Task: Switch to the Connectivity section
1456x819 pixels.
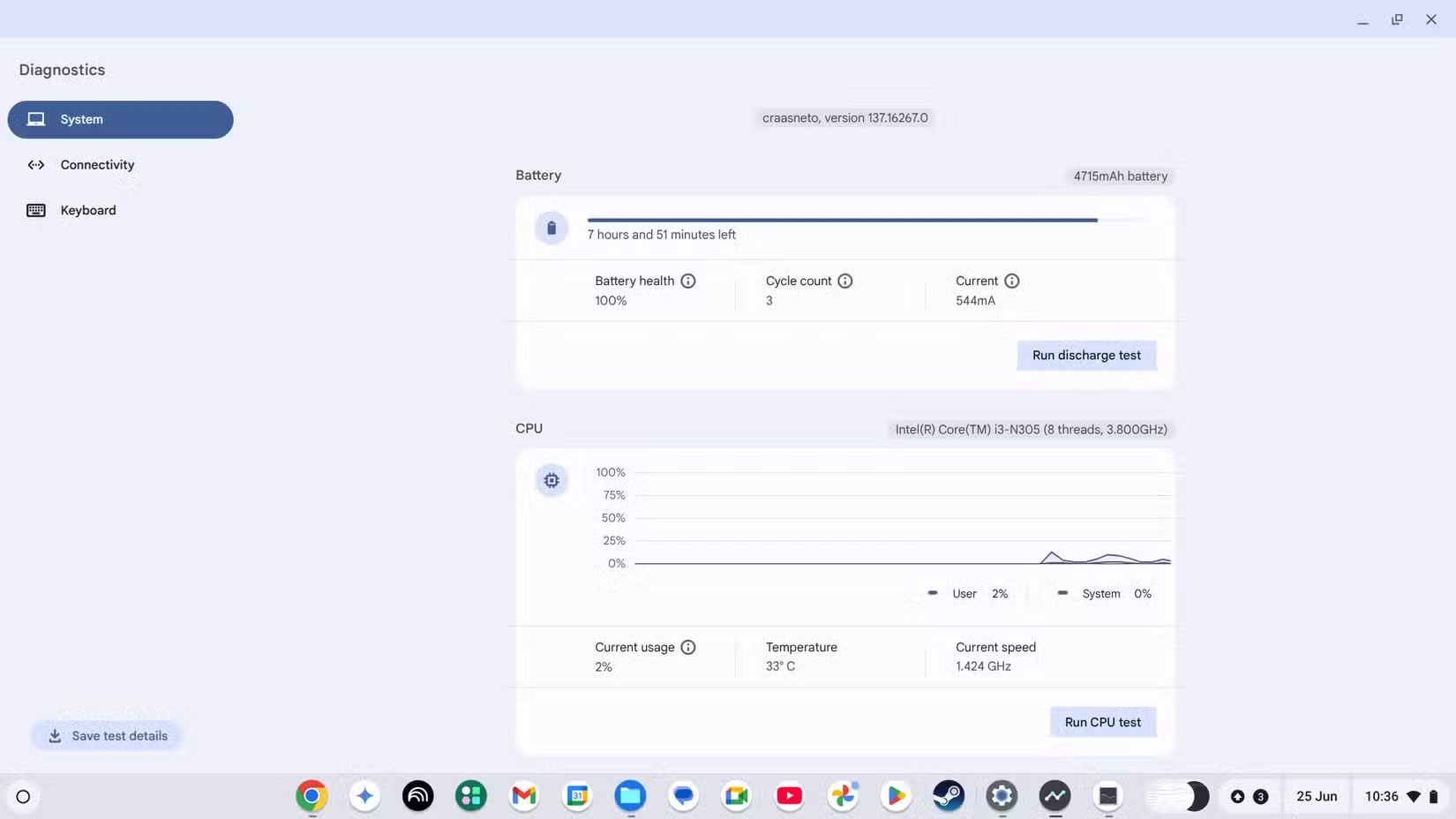Action: 97,164
